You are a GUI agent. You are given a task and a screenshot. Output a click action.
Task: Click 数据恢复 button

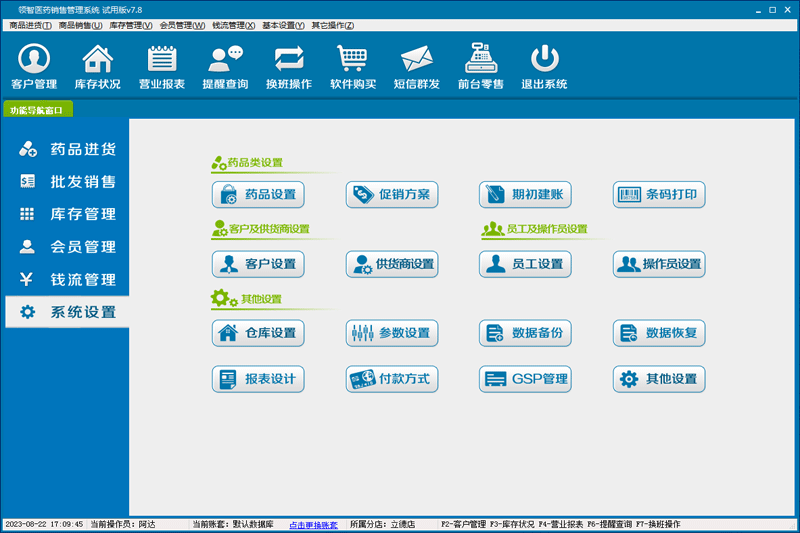[x=659, y=333]
